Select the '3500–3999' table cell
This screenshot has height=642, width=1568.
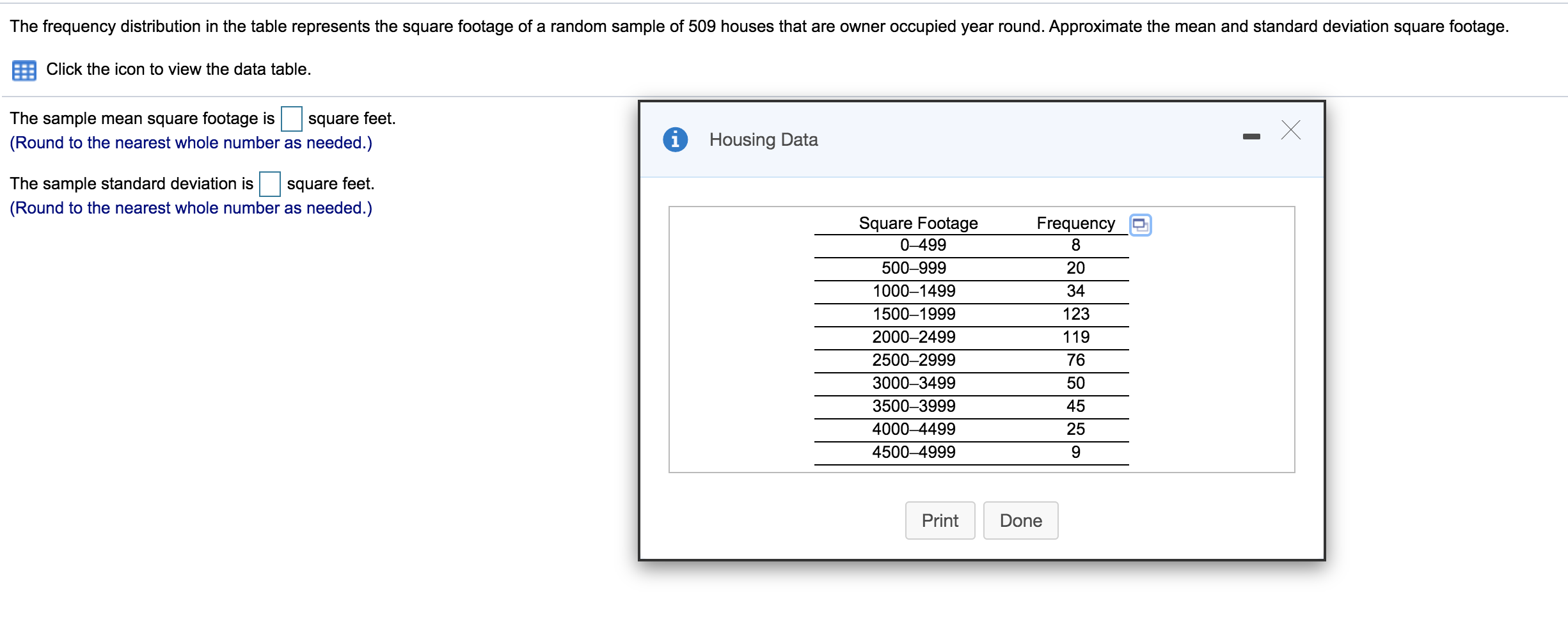tap(914, 406)
